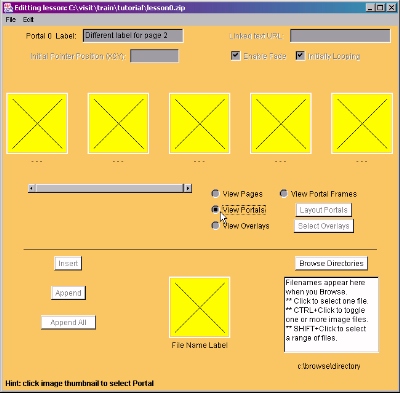Click the Select Overlays button
The width and height of the screenshot is (400, 393).
coord(324,226)
